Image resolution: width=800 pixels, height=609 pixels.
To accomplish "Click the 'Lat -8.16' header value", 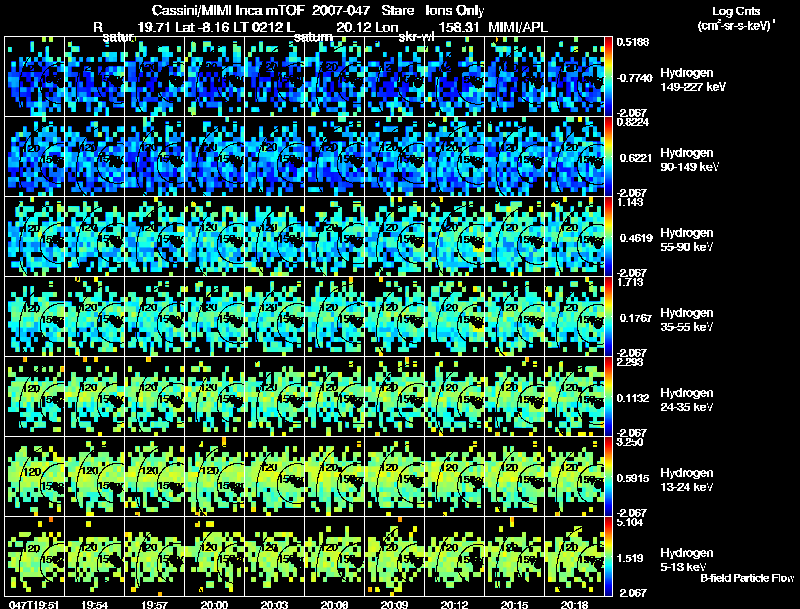I will pyautogui.click(x=203, y=27).
